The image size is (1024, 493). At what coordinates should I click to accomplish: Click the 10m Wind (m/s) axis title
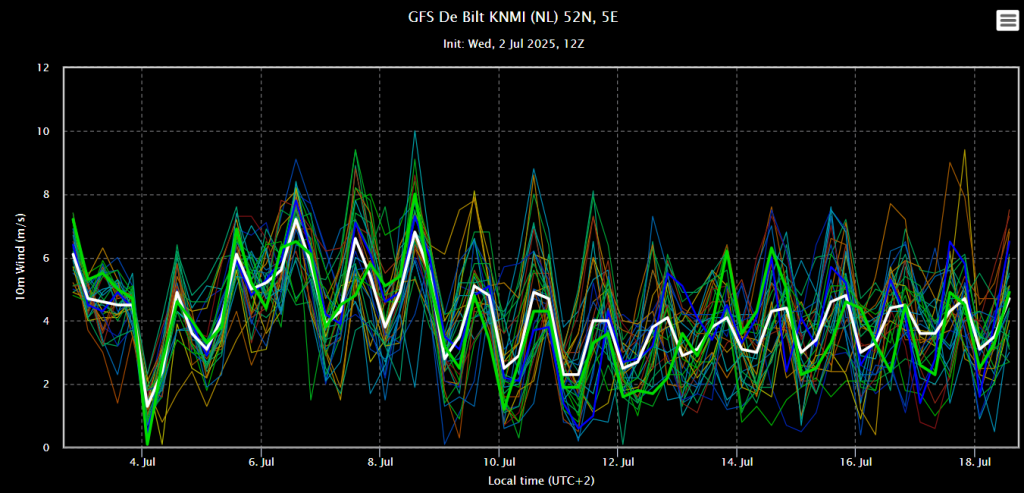20,257
